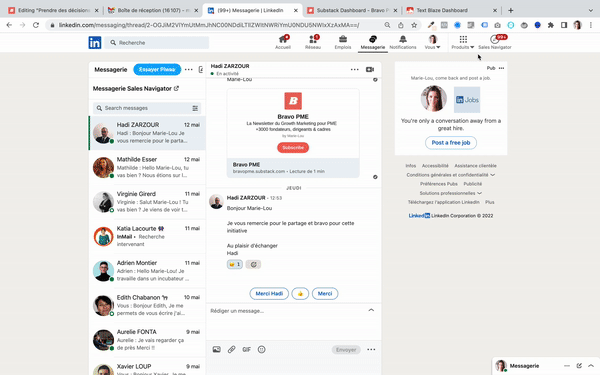Open the send options menu
The width and height of the screenshot is (600, 375).
tap(371, 349)
